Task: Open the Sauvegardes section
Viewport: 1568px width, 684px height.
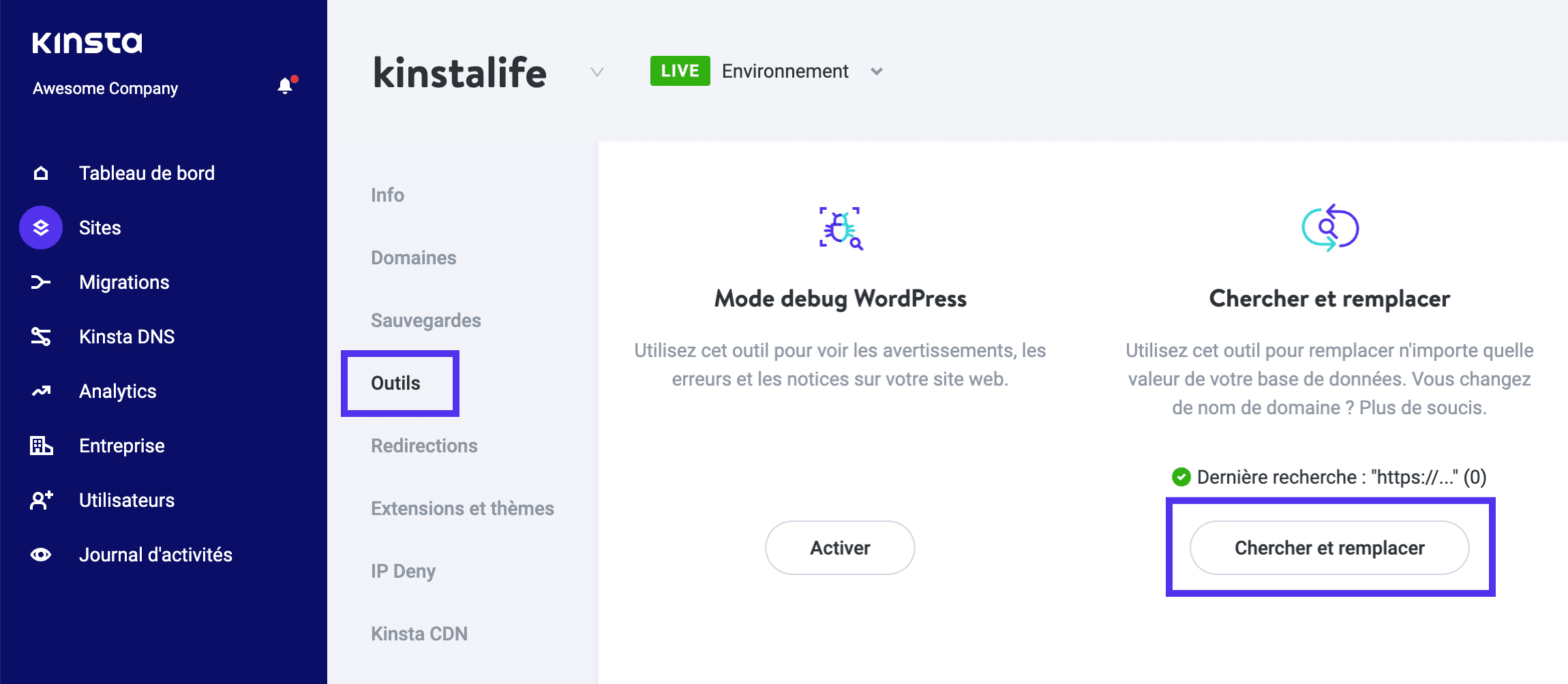Action: (425, 320)
